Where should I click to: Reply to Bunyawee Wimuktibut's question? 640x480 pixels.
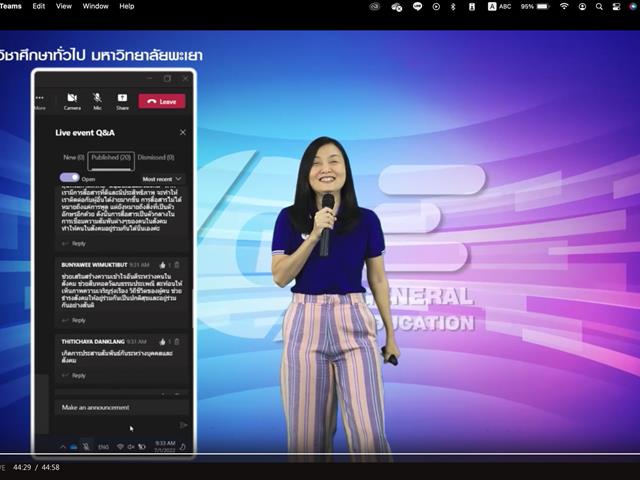pos(74,320)
